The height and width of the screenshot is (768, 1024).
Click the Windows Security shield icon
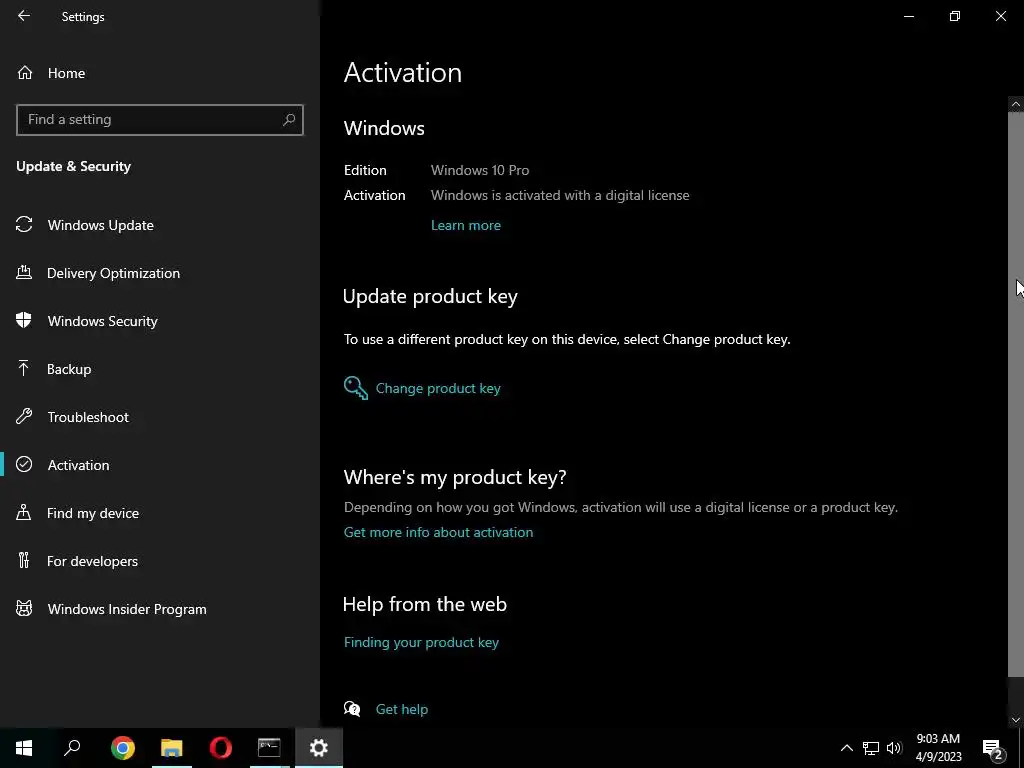pyautogui.click(x=24, y=320)
